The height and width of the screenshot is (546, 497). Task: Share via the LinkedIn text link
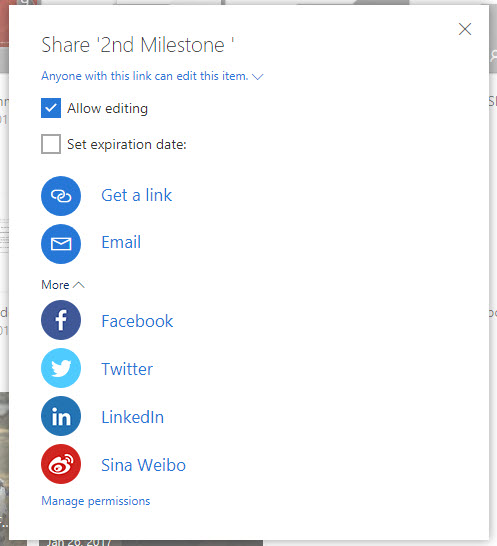coord(133,417)
